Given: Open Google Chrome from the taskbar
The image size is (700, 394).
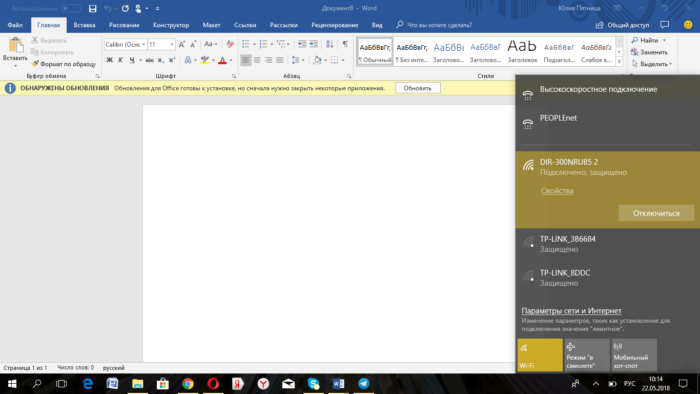Looking at the screenshot, I should [x=188, y=384].
